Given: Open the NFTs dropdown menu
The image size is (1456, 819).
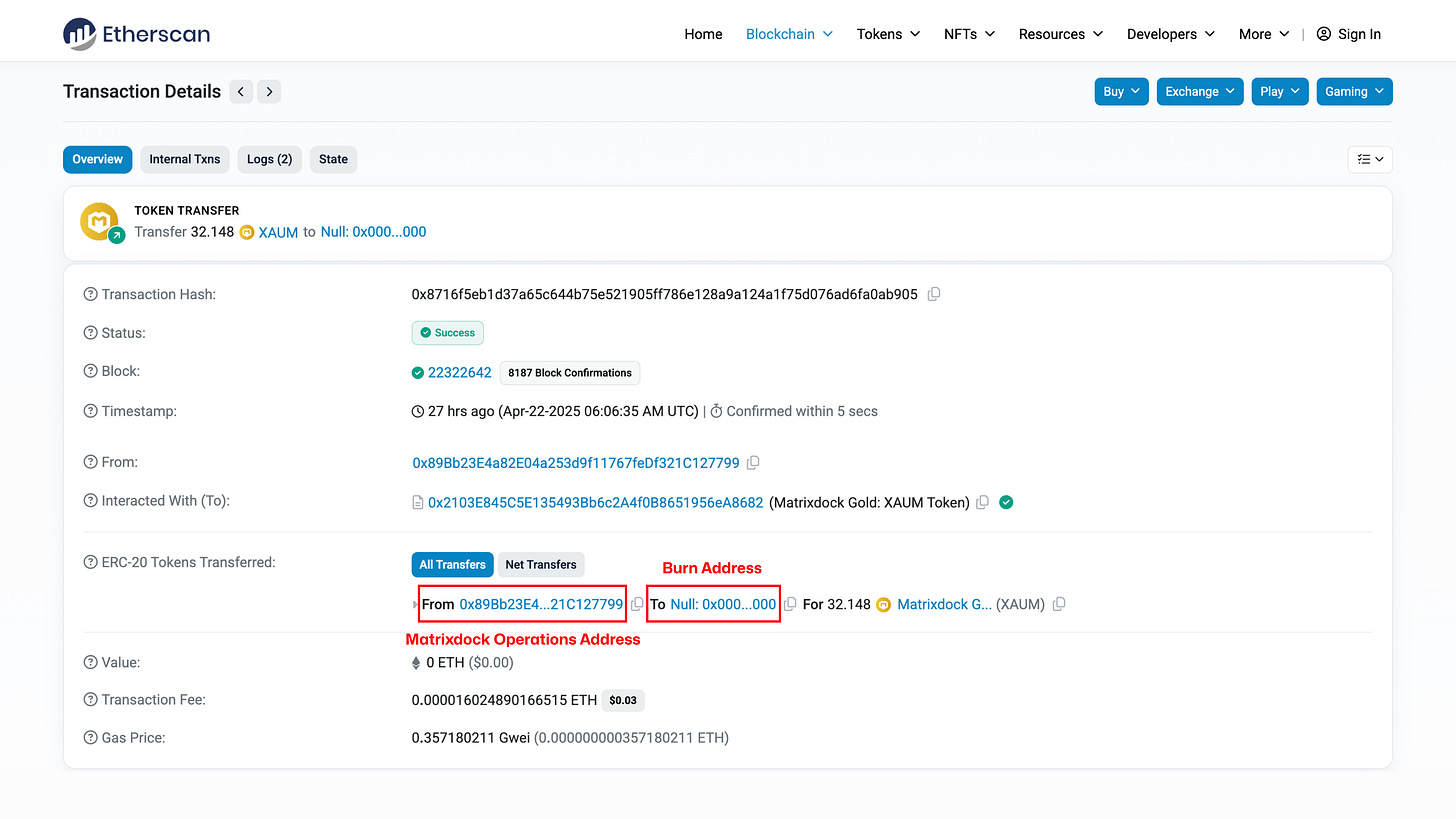Looking at the screenshot, I should (969, 34).
